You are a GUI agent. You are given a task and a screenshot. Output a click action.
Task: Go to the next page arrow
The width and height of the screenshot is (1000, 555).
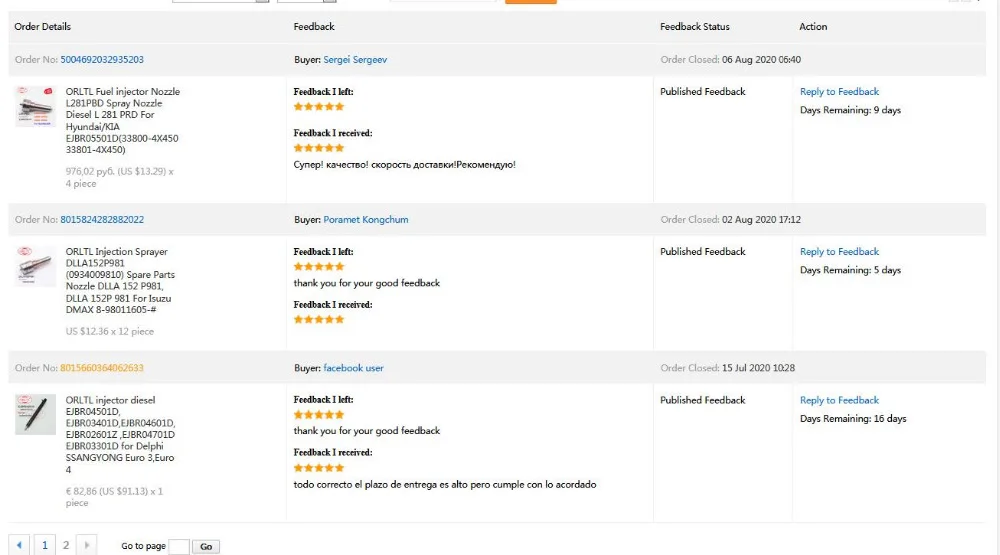(87, 545)
